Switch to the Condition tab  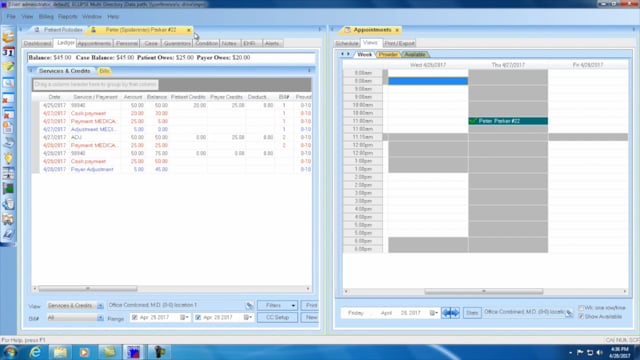click(207, 43)
